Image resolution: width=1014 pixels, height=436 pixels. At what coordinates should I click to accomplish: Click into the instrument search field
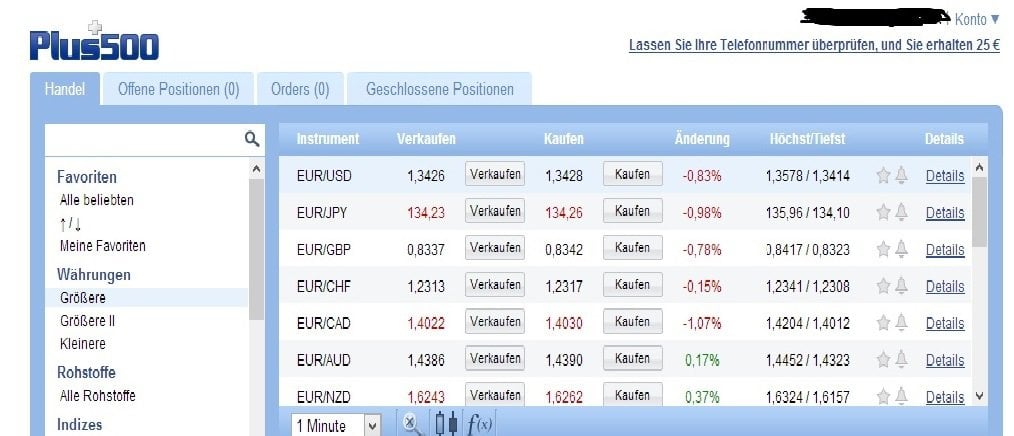(x=145, y=140)
